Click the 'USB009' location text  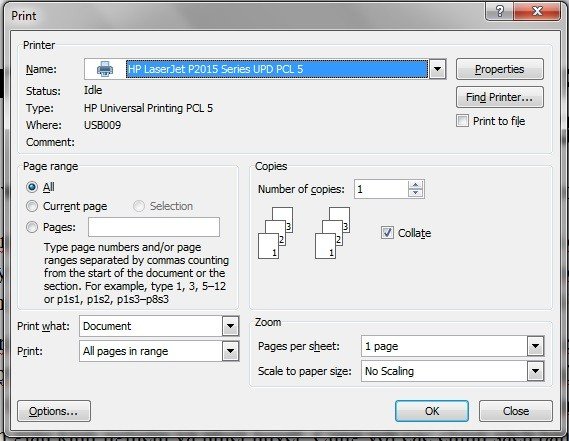coord(102,125)
